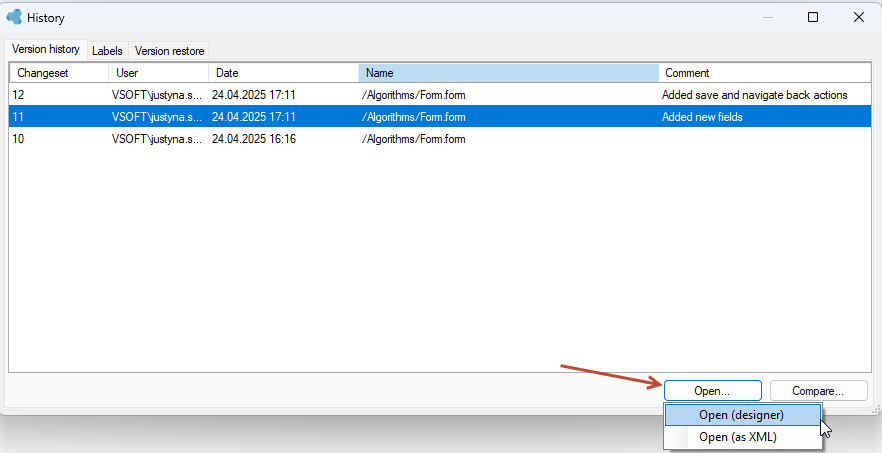Click the Compare... button

[818, 391]
